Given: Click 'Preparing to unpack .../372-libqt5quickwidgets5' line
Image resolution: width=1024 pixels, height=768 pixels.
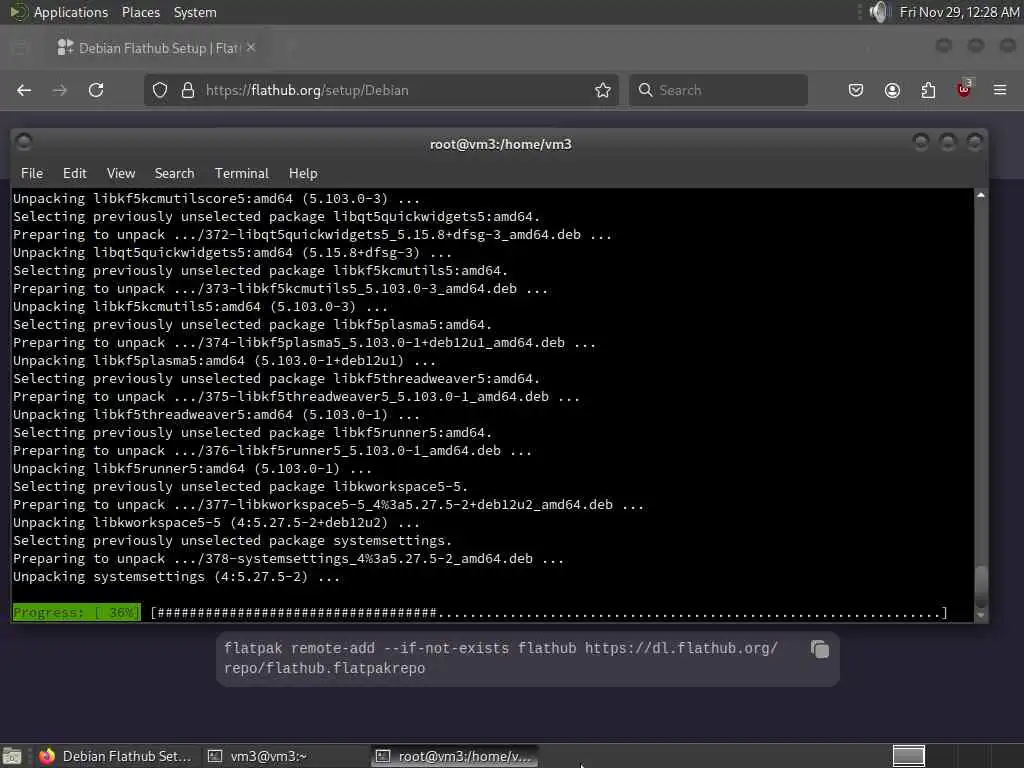Looking at the screenshot, I should pyautogui.click(x=312, y=234).
